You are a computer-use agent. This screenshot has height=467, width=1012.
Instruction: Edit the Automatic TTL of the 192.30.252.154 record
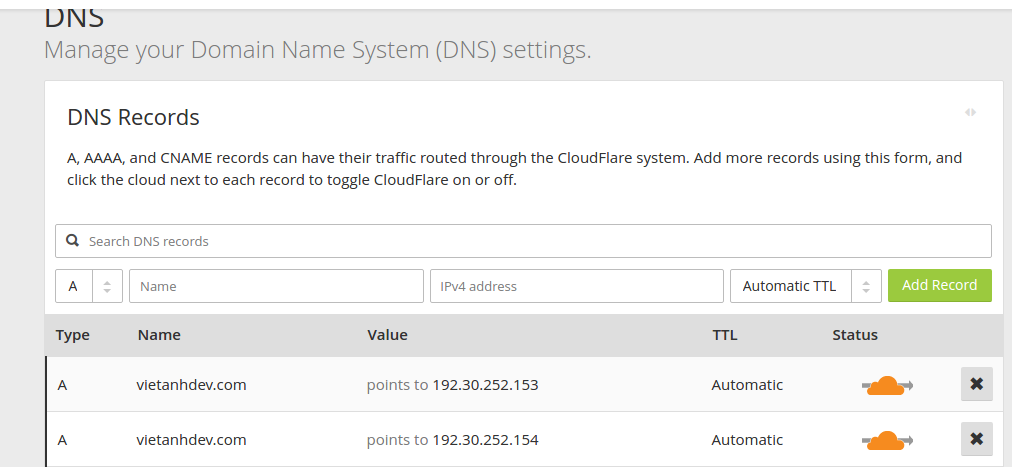pos(747,440)
